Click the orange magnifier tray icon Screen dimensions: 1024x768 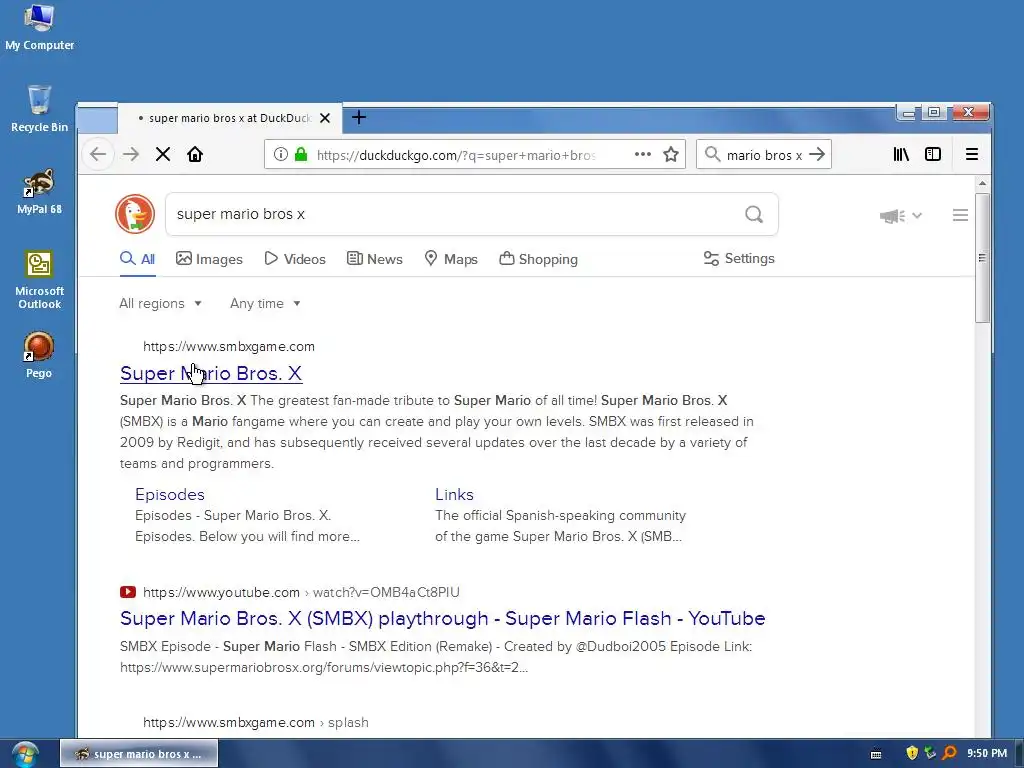950,753
